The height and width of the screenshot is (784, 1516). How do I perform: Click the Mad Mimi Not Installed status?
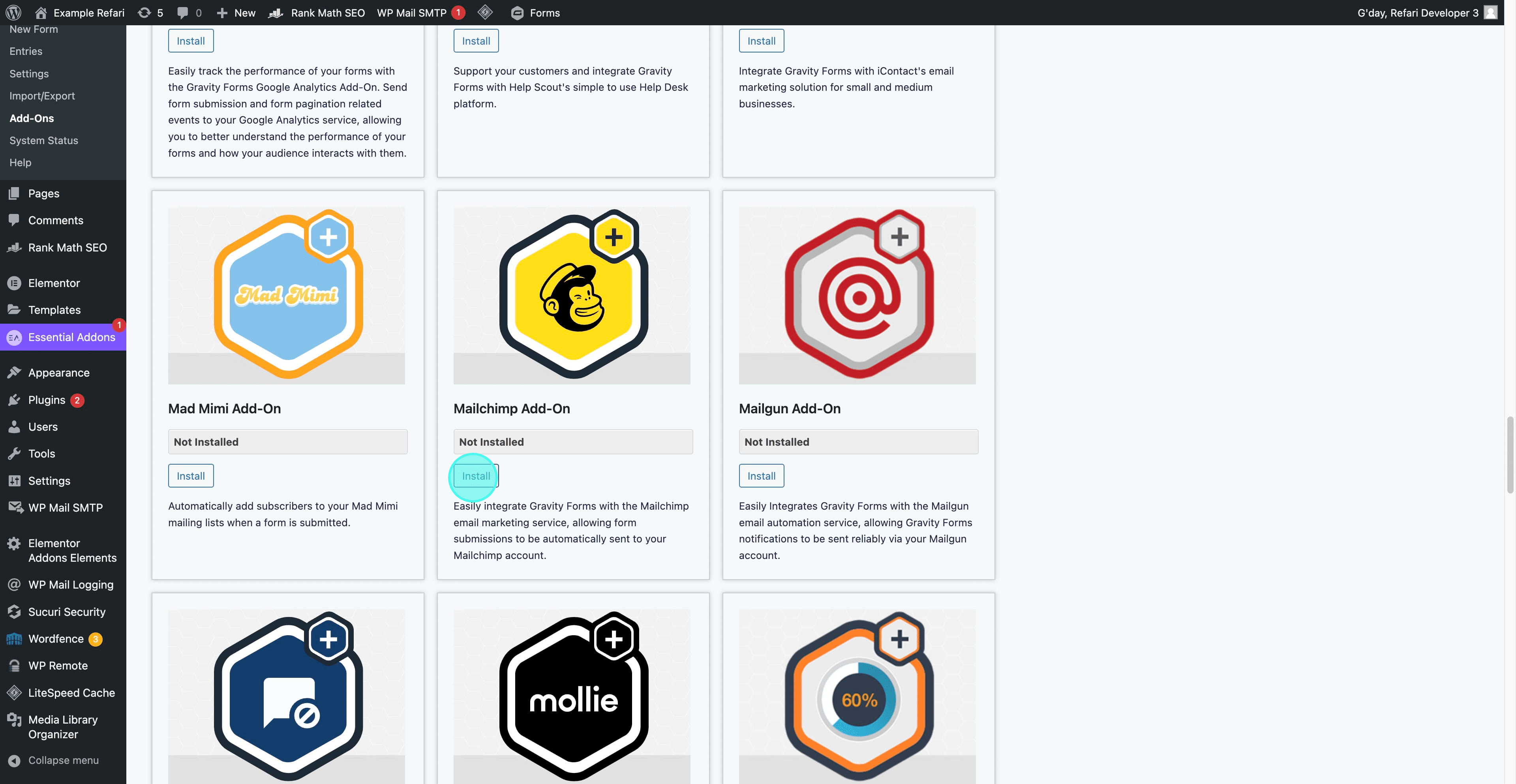coord(288,441)
